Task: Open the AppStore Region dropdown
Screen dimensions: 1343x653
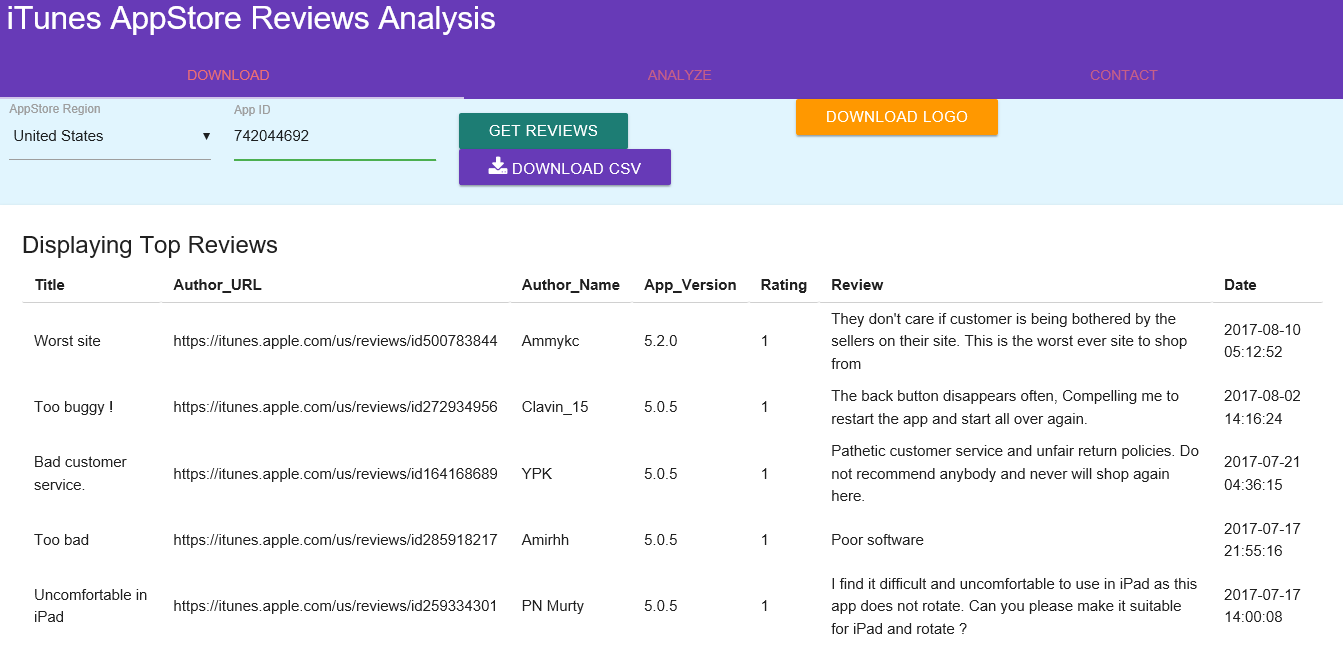Action: click(x=110, y=136)
